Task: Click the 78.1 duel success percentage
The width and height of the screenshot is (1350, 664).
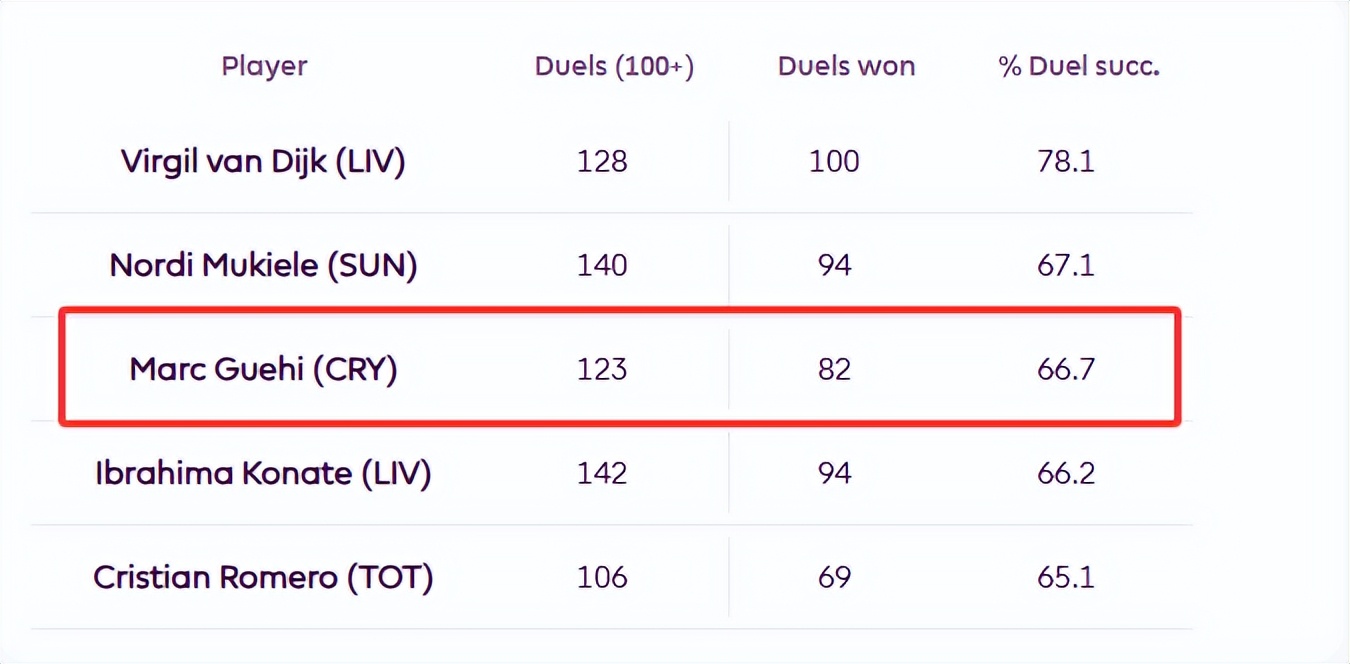Action: click(1066, 161)
